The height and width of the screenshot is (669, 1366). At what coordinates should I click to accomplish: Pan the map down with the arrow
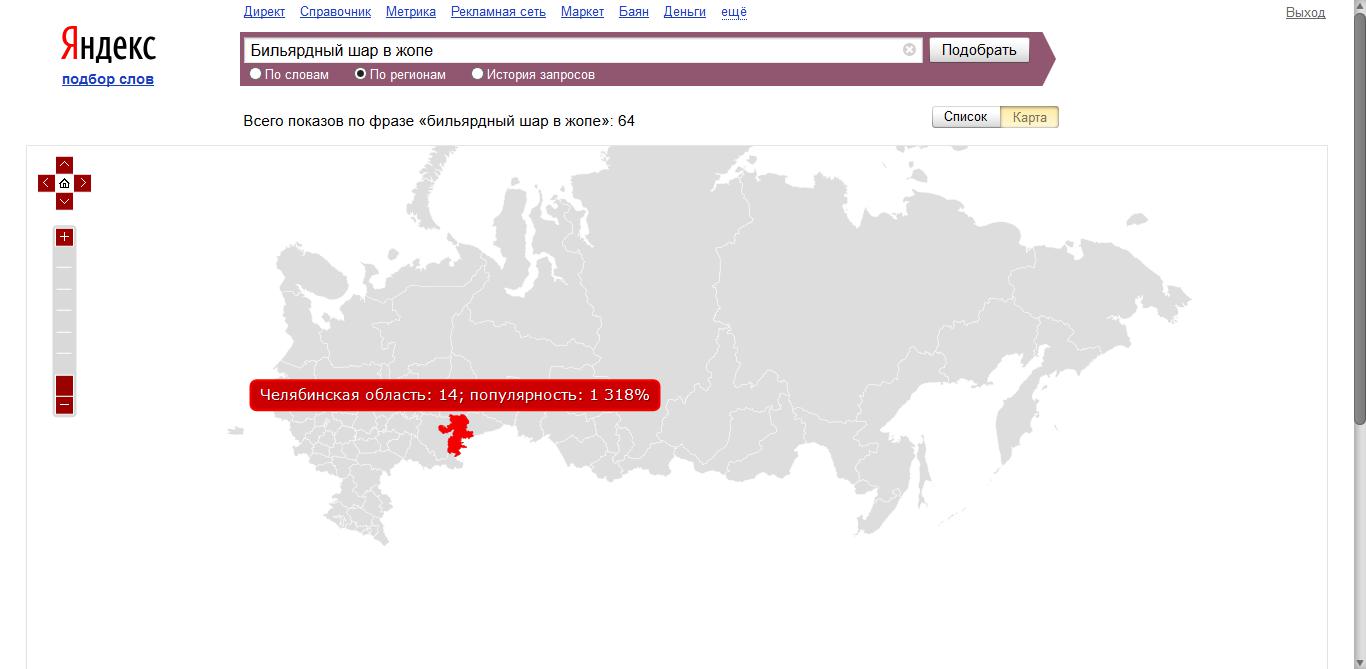click(64, 202)
